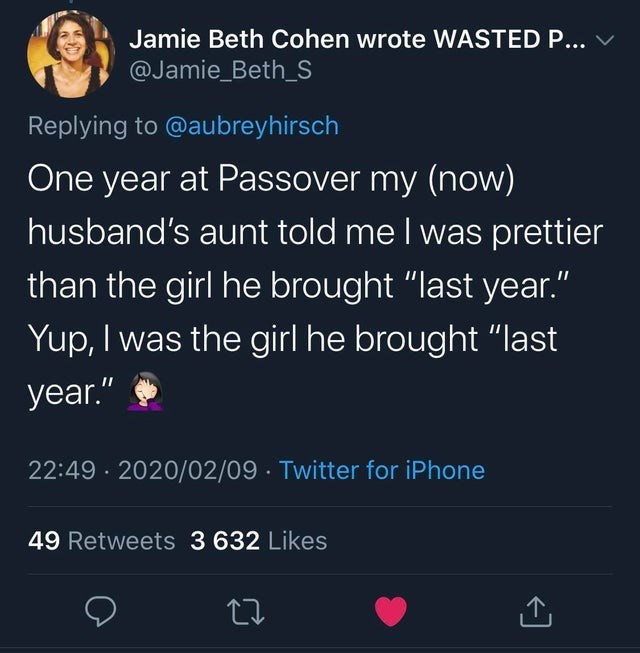Screen dimensions: 640x653
Task: Click the word "prettier" in the tweet
Action: click(x=544, y=233)
